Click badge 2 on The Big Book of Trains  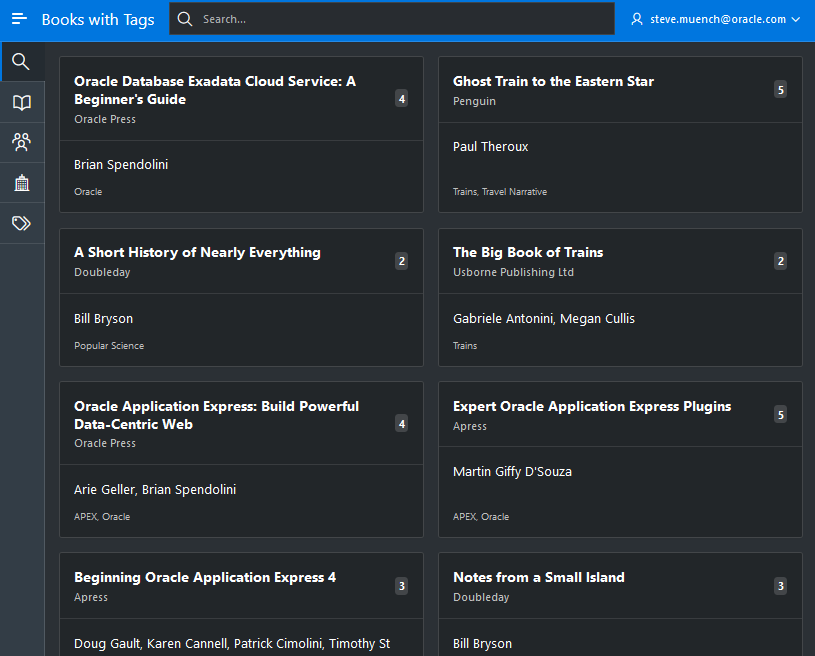click(780, 261)
